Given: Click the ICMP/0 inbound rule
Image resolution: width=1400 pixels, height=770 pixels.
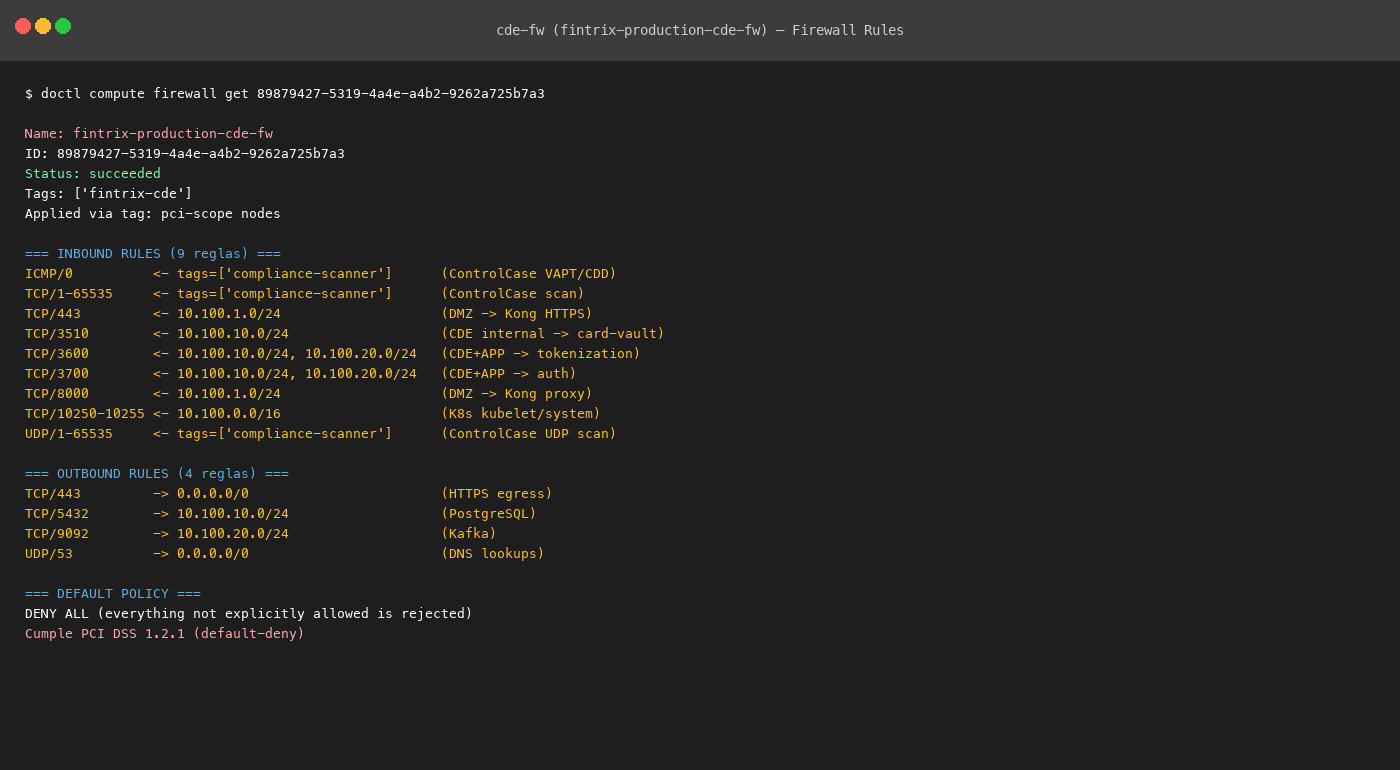Looking at the screenshot, I should tap(321, 273).
